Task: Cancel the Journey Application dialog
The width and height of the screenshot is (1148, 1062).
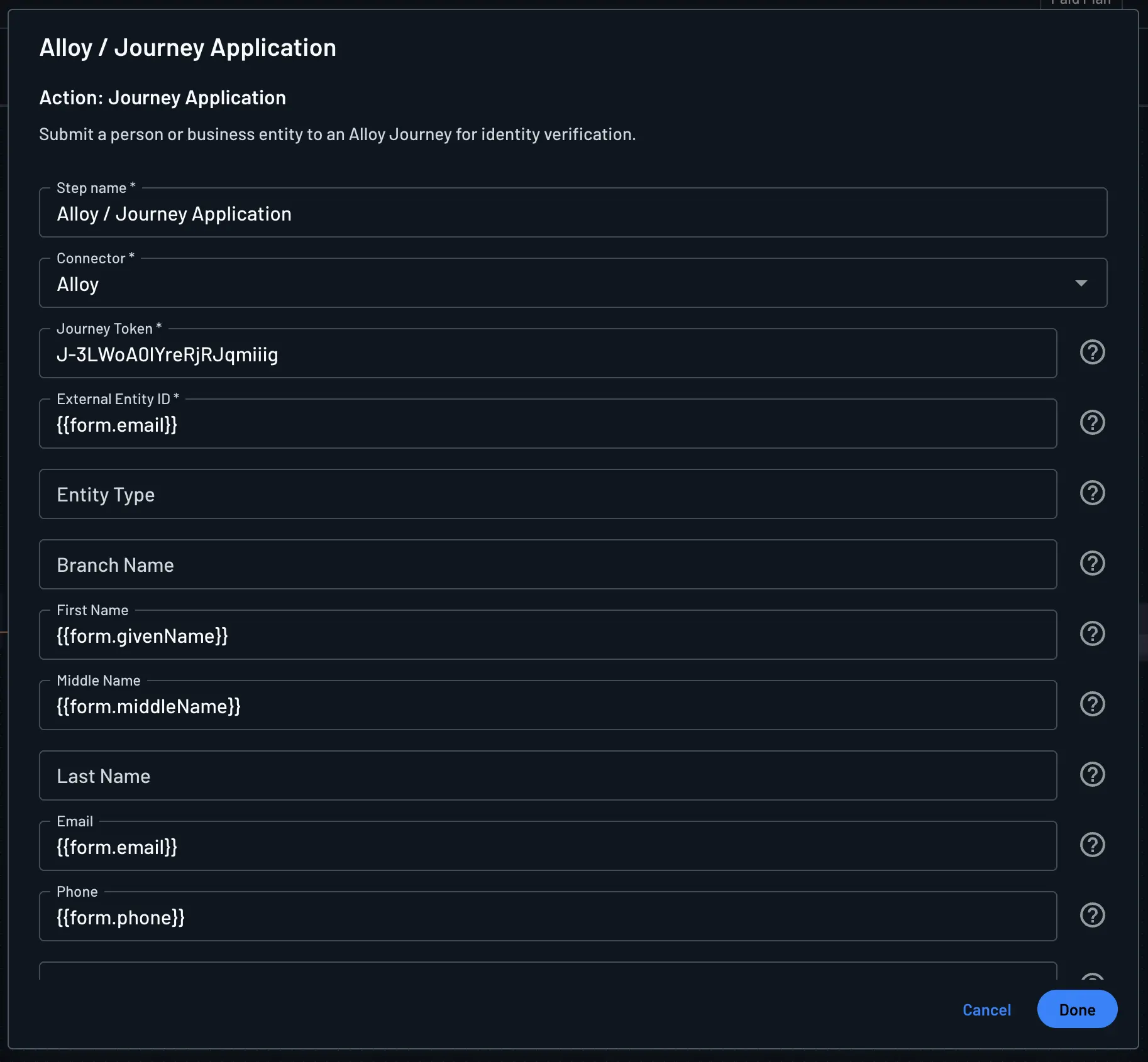Action: pos(986,1010)
